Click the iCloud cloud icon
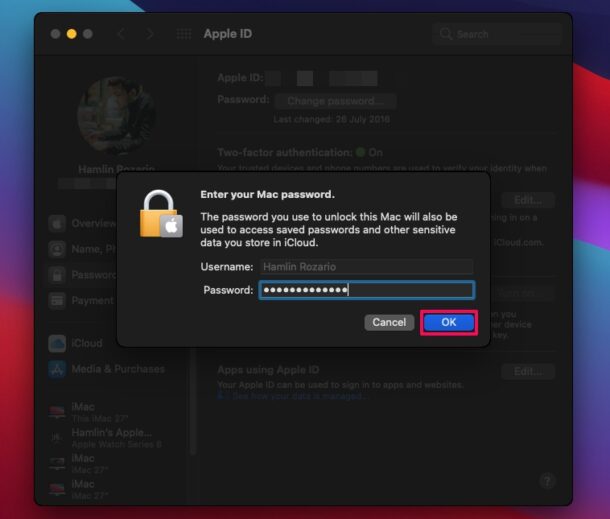610x519 pixels. point(57,344)
